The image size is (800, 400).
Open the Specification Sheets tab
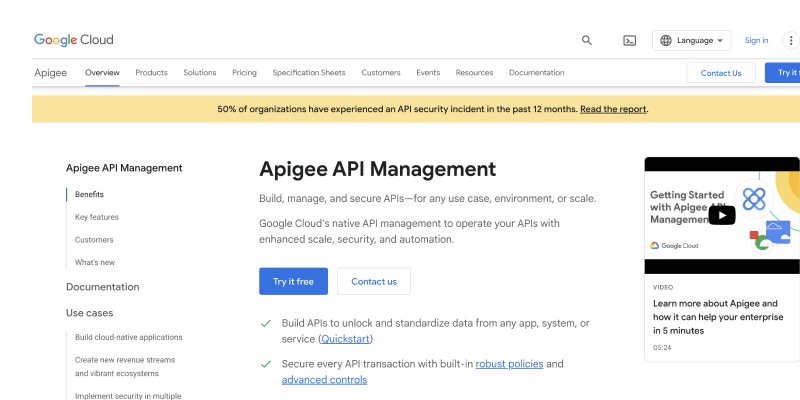309,72
